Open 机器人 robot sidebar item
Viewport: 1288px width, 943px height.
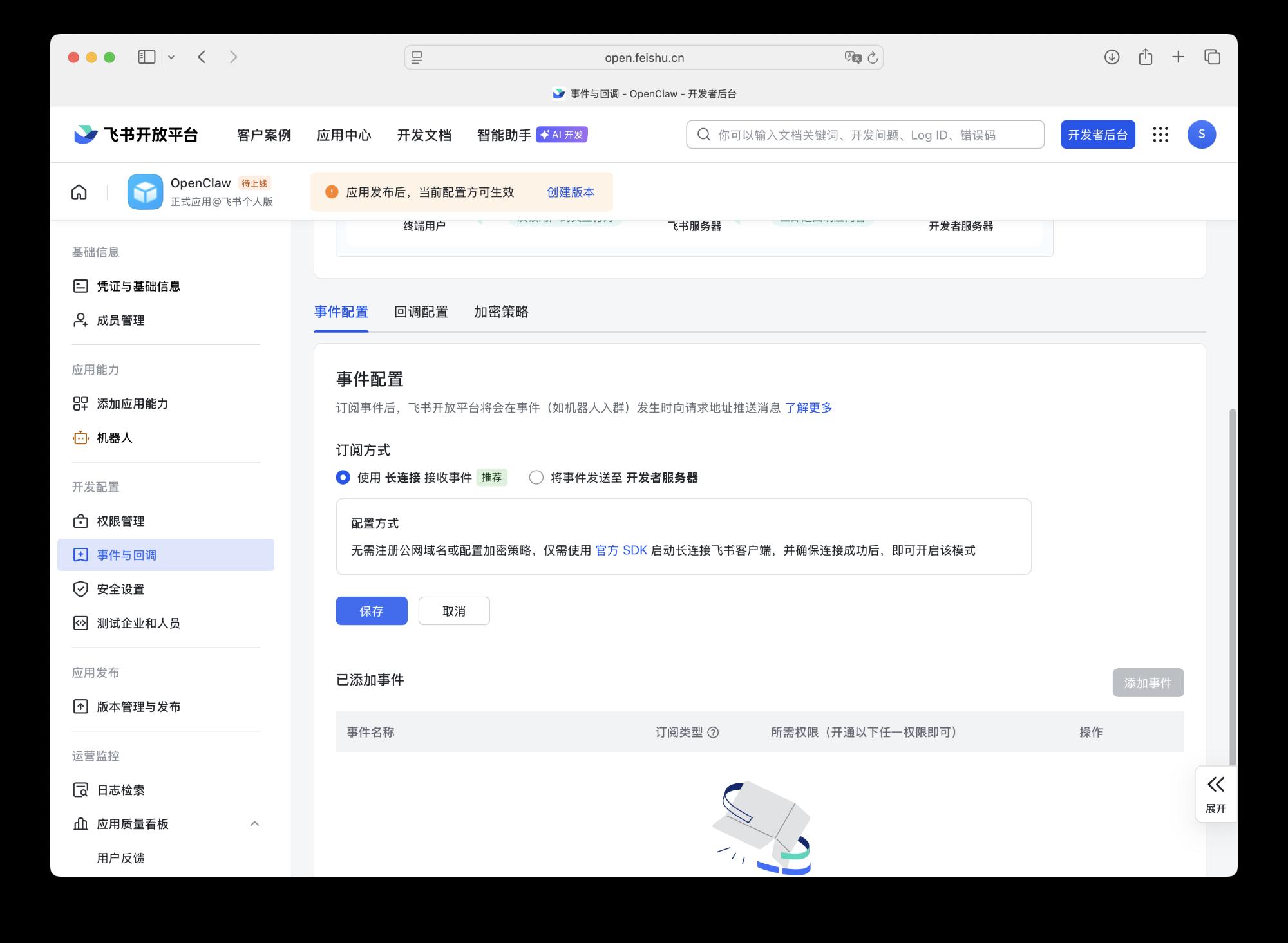115,438
